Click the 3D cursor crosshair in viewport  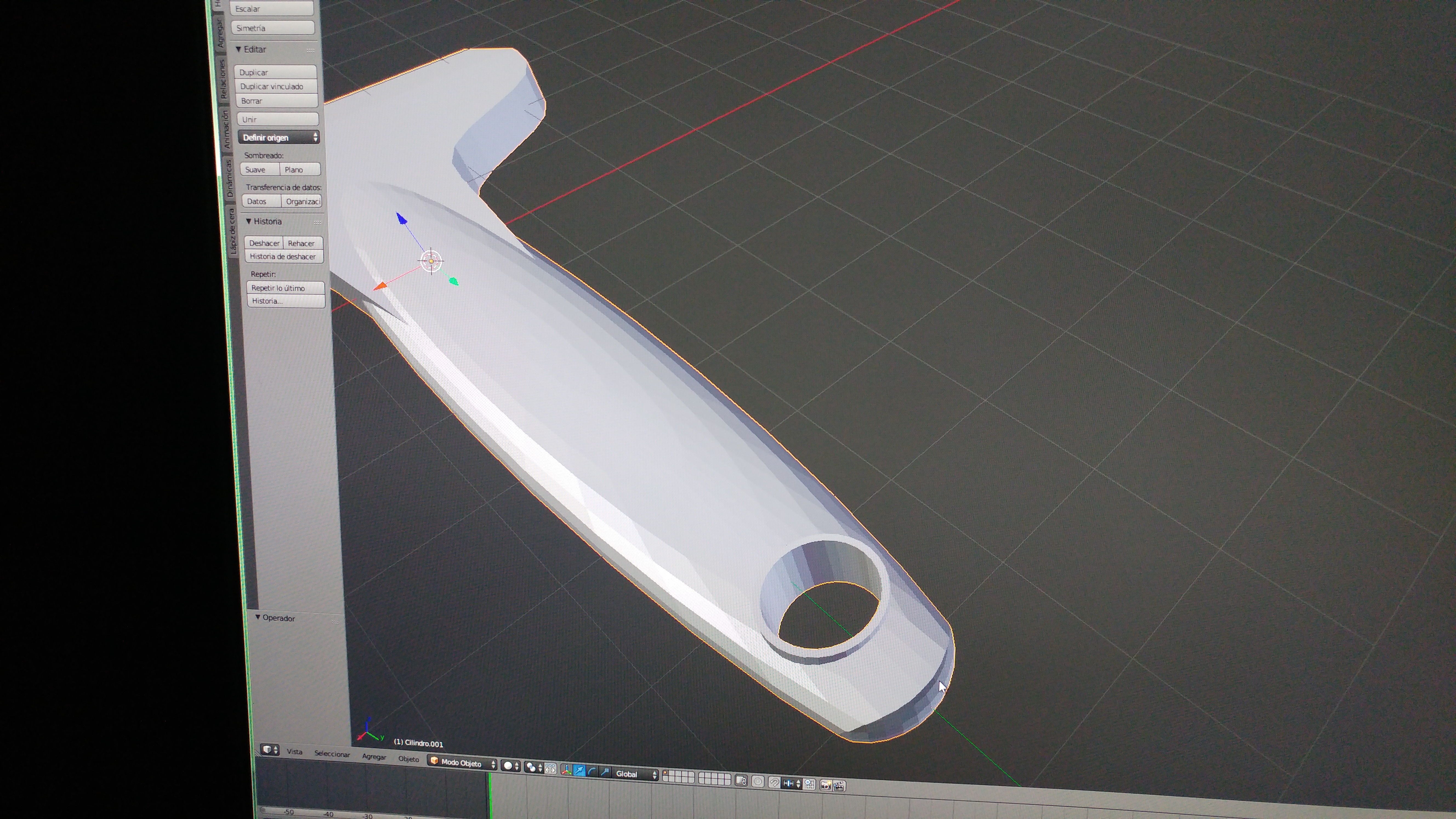[x=431, y=261]
